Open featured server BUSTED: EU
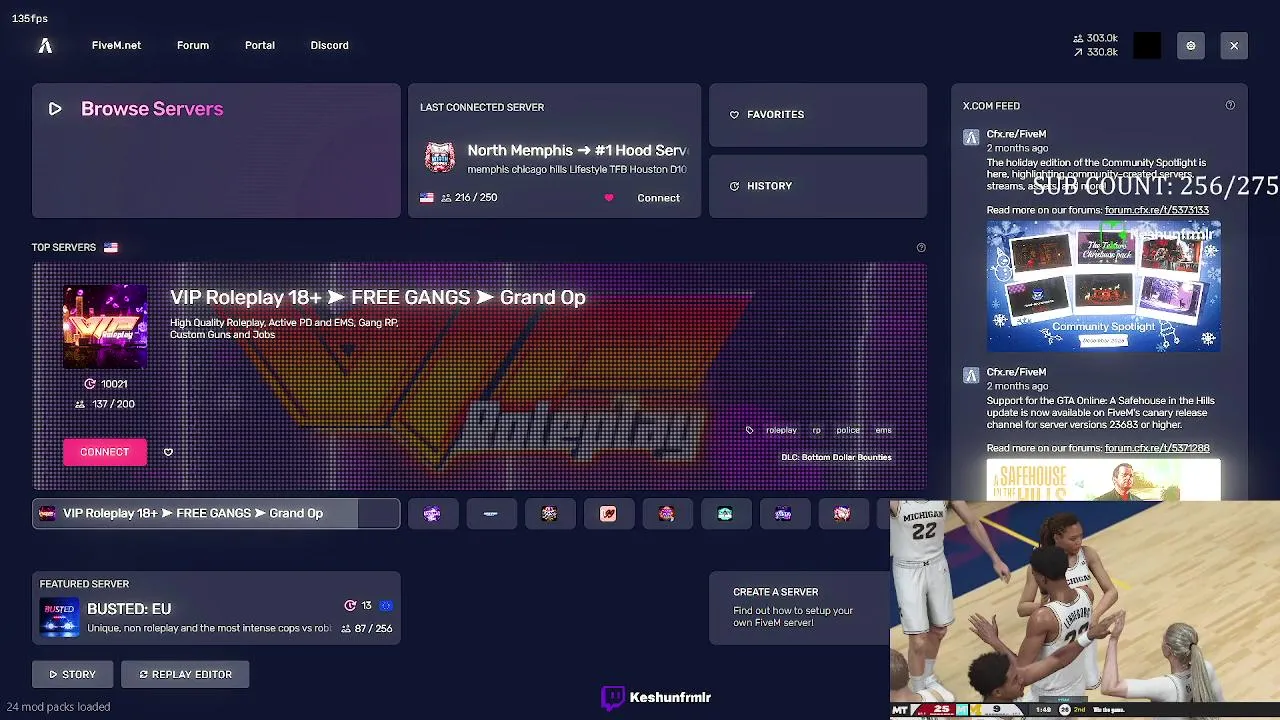 pos(216,608)
